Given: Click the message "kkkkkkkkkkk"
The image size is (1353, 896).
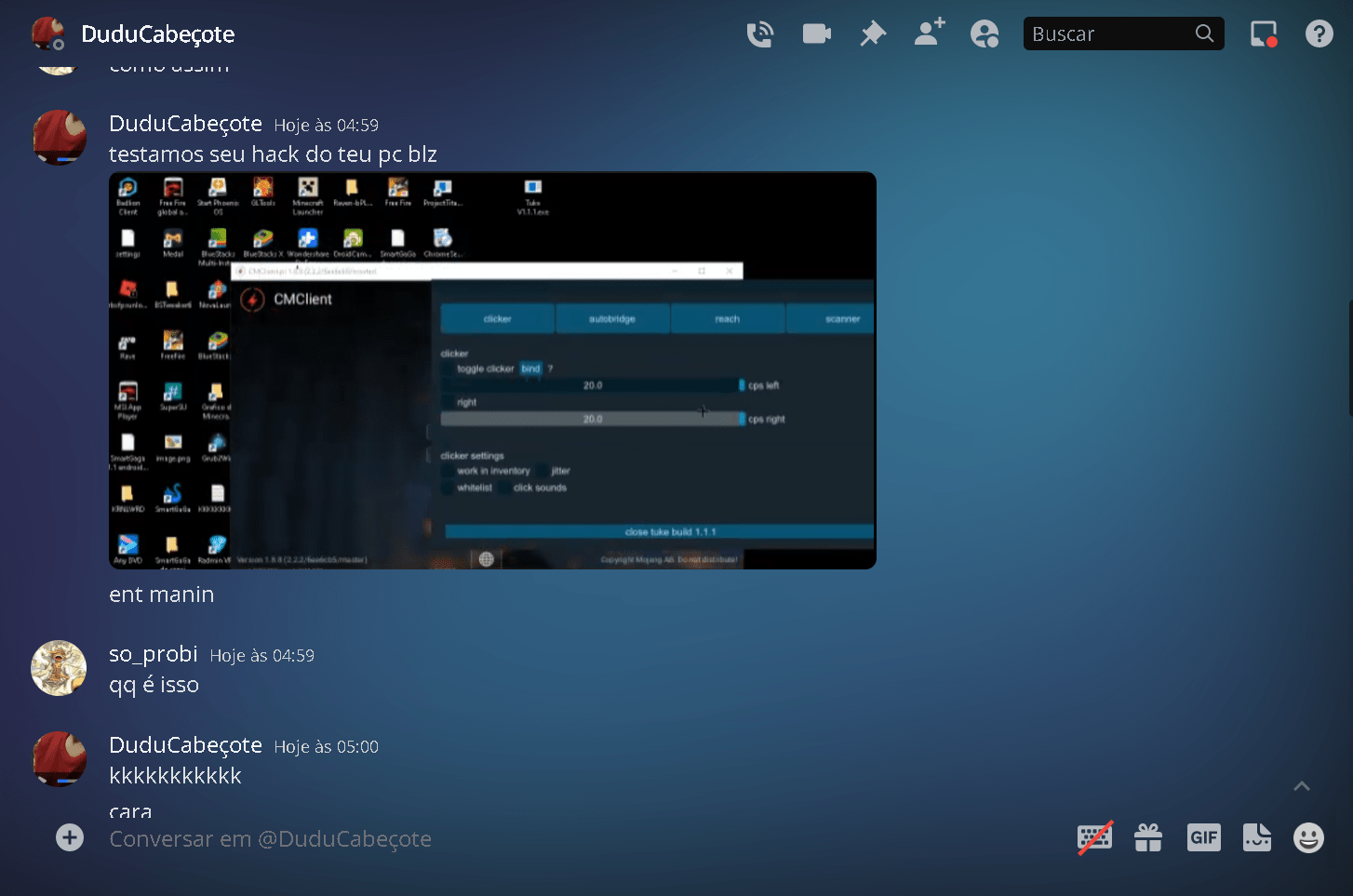Looking at the screenshot, I should click(175, 776).
